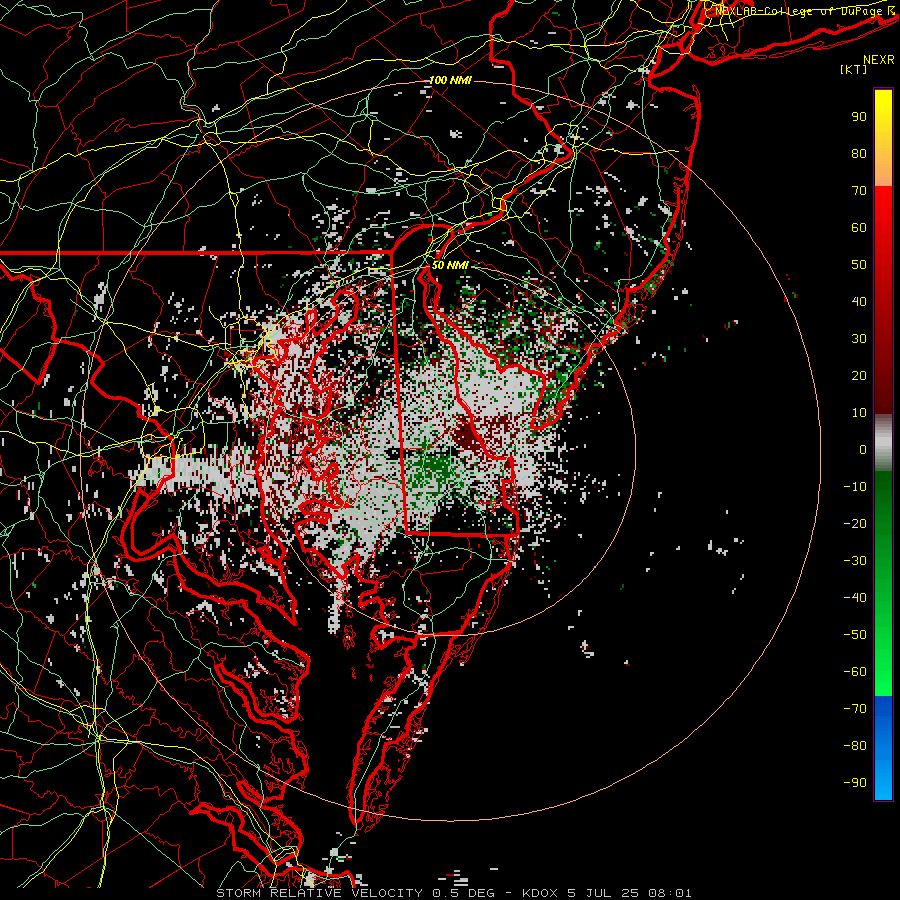This screenshot has width=900, height=900.
Task: Click the 30 value on the velocity scale
Action: (859, 339)
